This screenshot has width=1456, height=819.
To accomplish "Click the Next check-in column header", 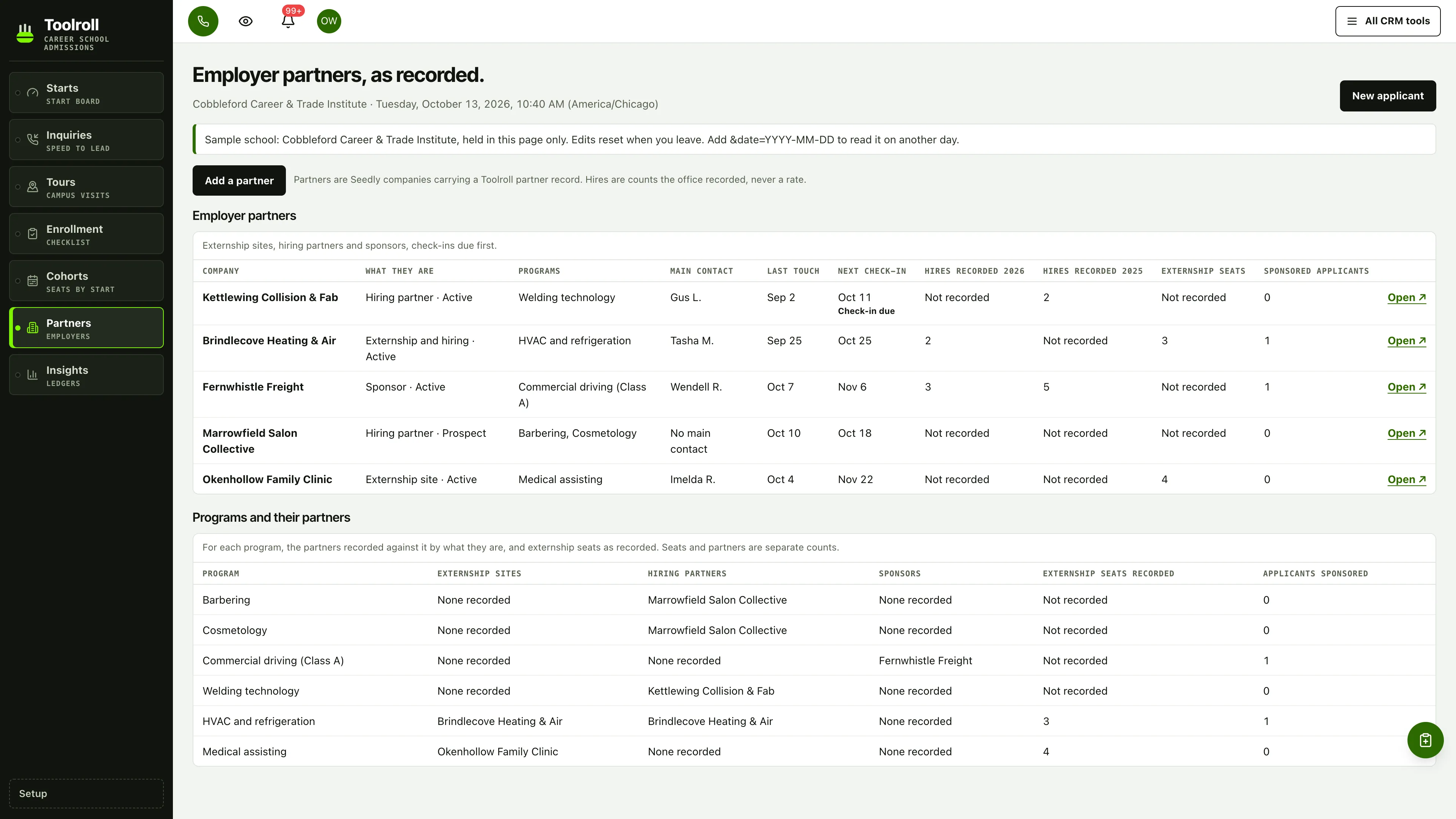I will 872,271.
